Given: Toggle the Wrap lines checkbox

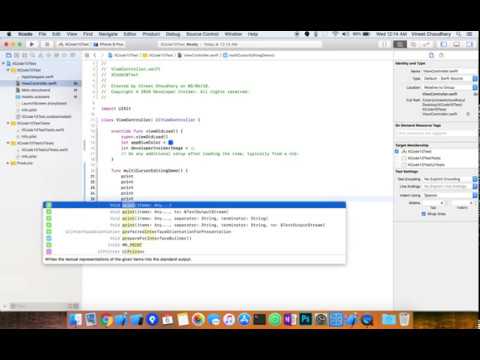Looking at the screenshot, I should pos(424,214).
